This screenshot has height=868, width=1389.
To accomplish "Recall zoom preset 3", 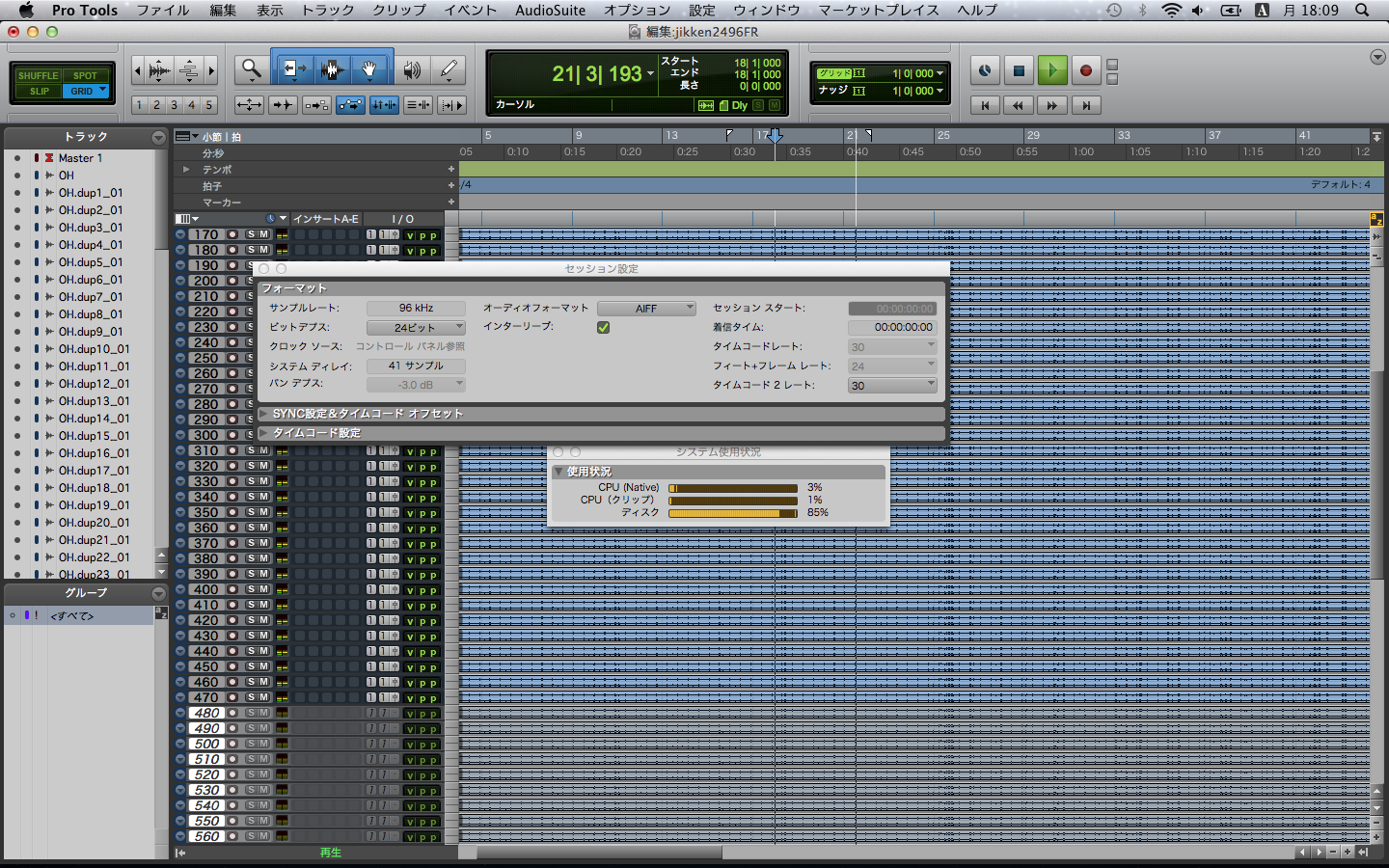I will [x=174, y=105].
